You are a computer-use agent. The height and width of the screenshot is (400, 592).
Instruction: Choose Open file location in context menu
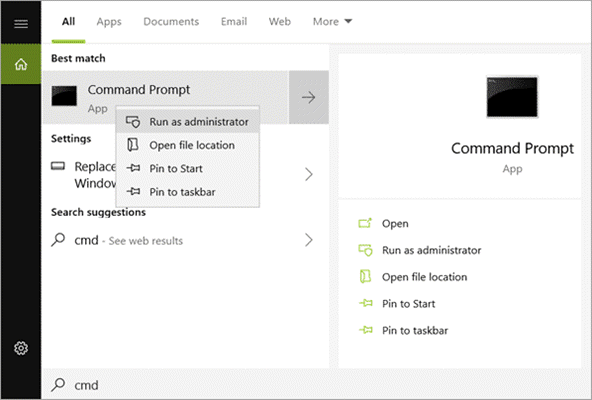point(188,145)
